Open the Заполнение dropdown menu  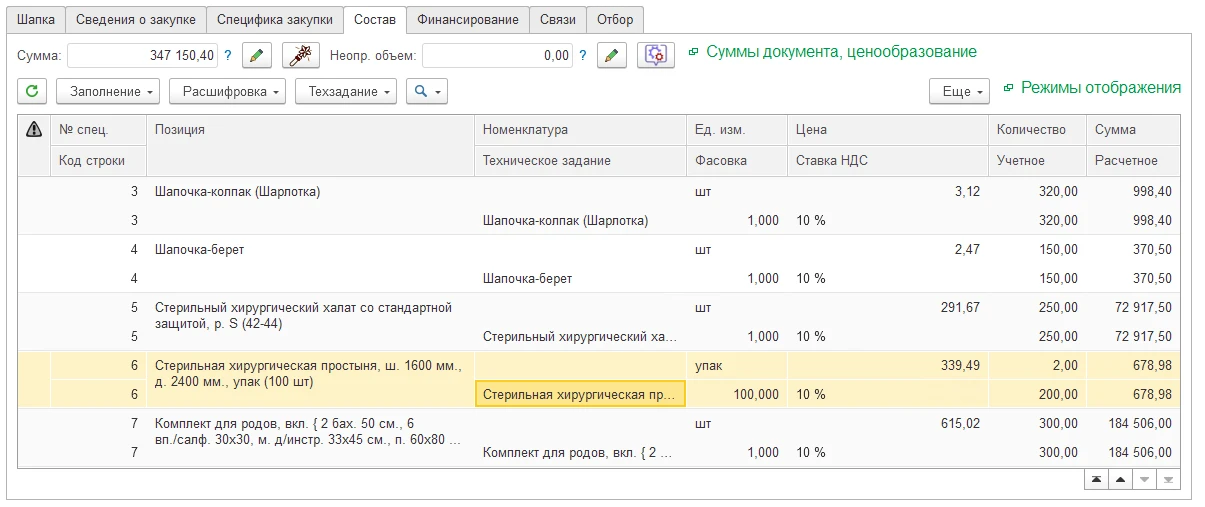108,91
